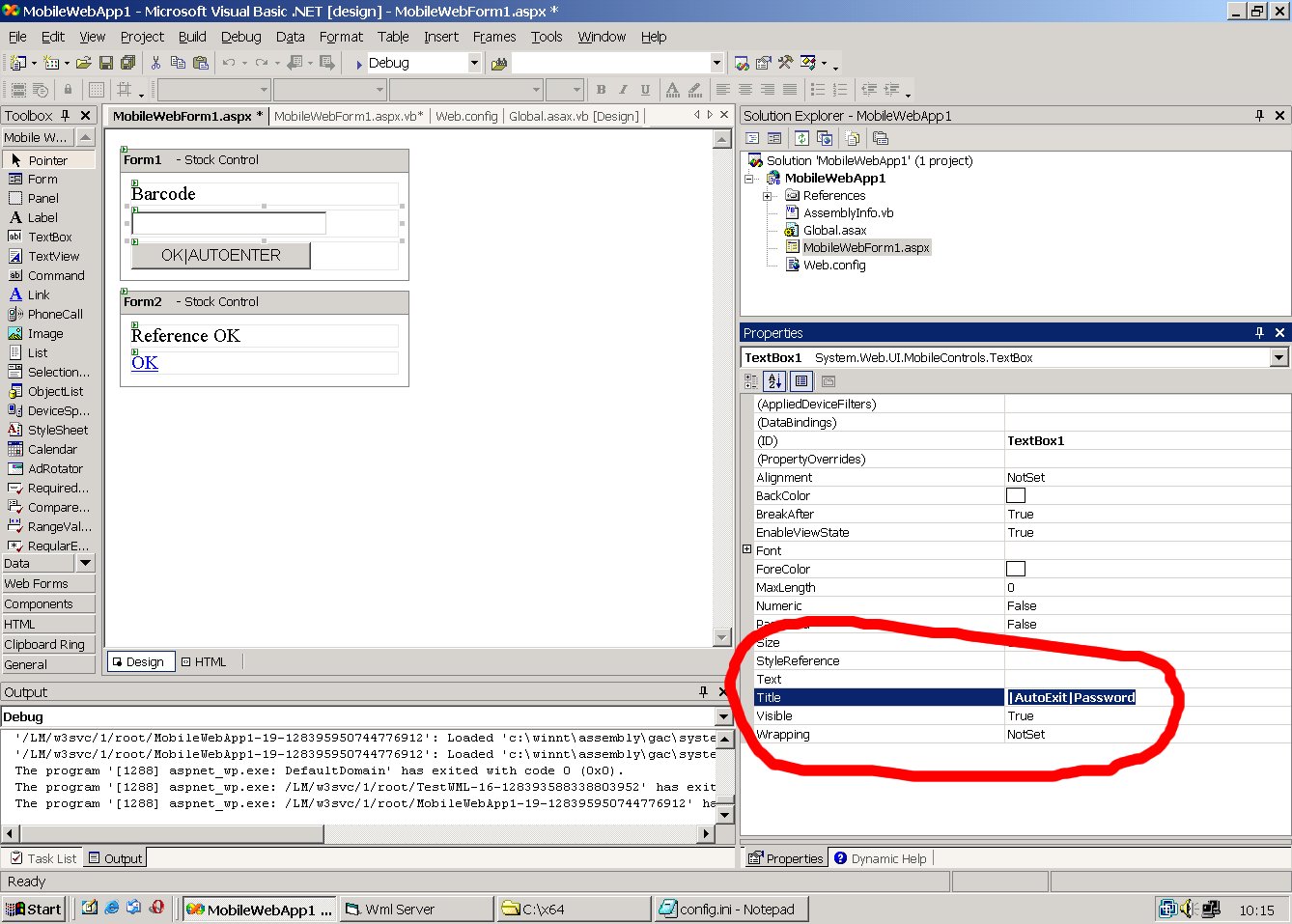This screenshot has width=1292, height=924.
Task: Open the New Project dropdown arrow
Action: pos(34,64)
